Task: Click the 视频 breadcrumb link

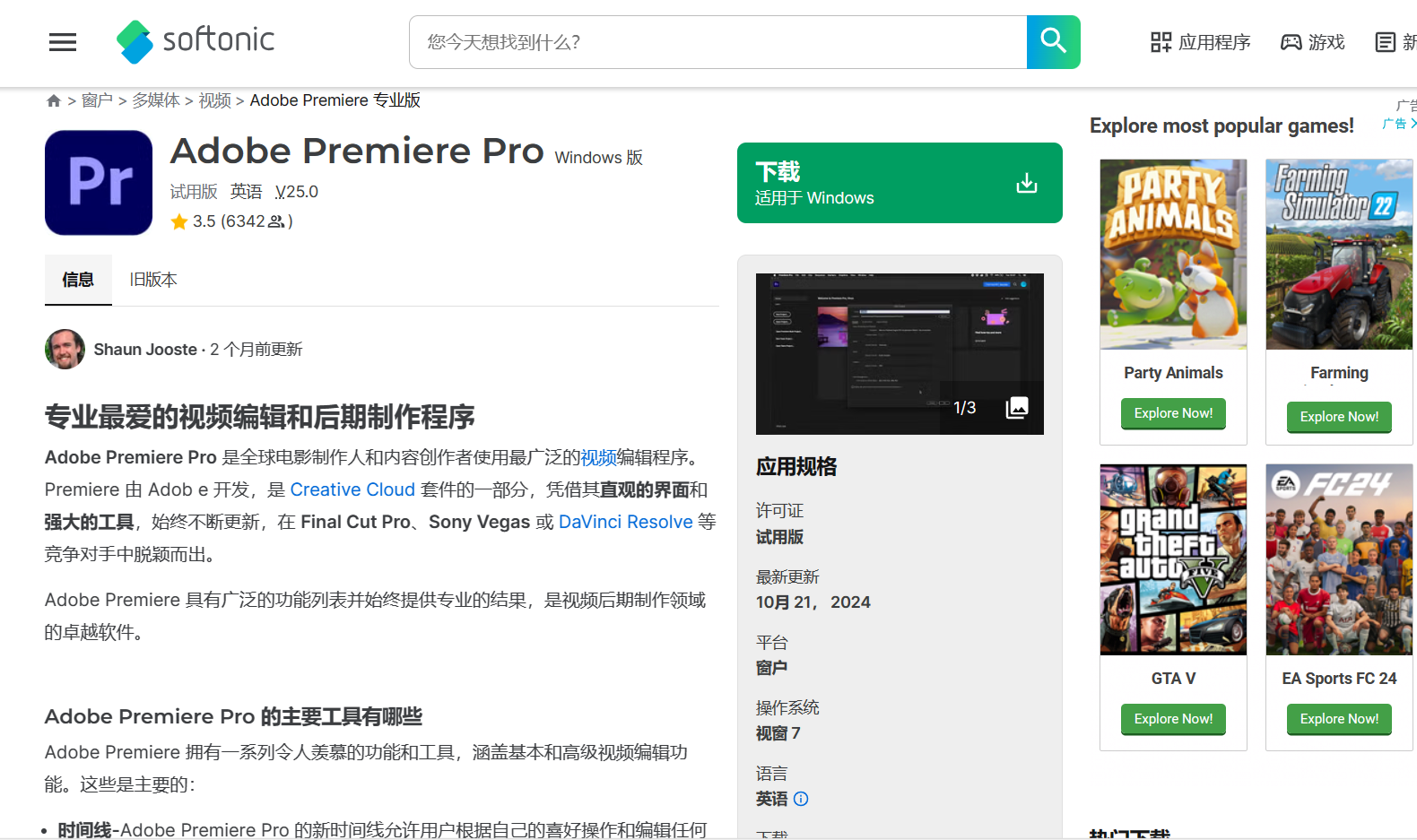Action: pos(214,100)
